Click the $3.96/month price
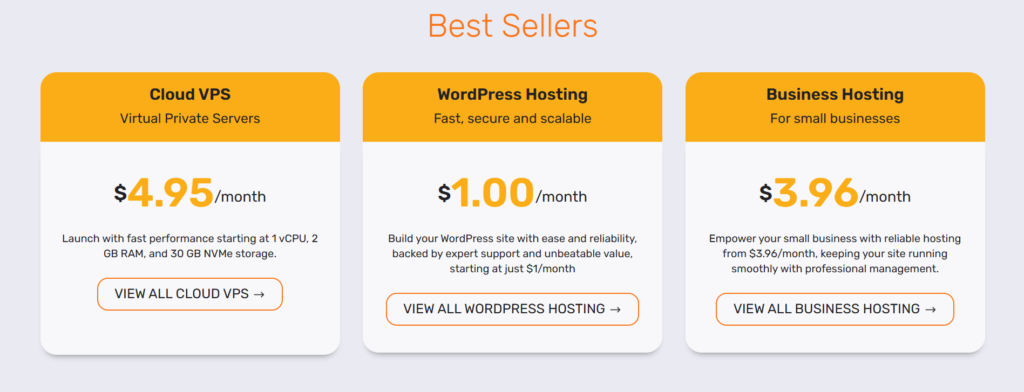This screenshot has height=392, width=1024. [835, 193]
